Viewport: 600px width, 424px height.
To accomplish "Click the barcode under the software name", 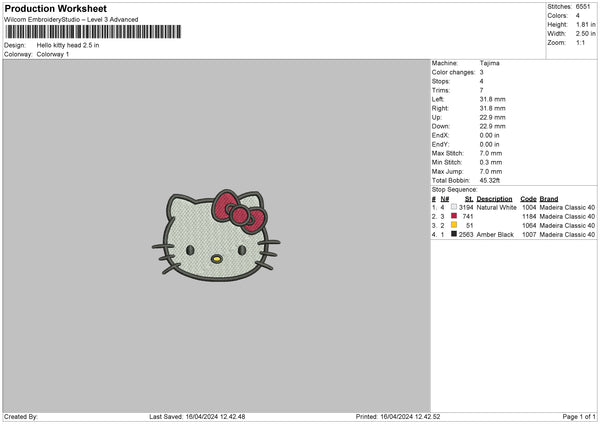I will [x=93, y=32].
